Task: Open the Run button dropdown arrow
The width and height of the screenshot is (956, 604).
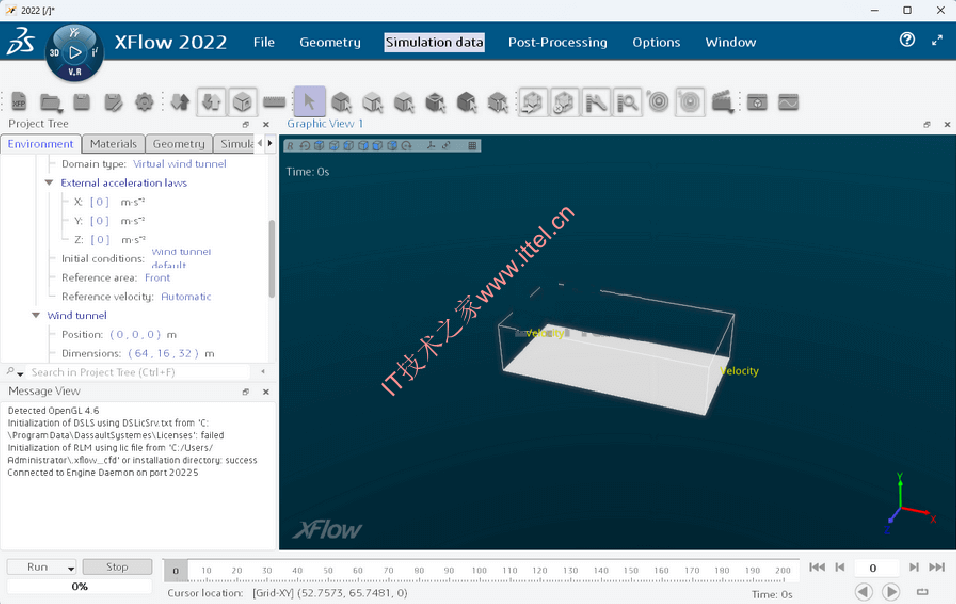Action: click(71, 567)
